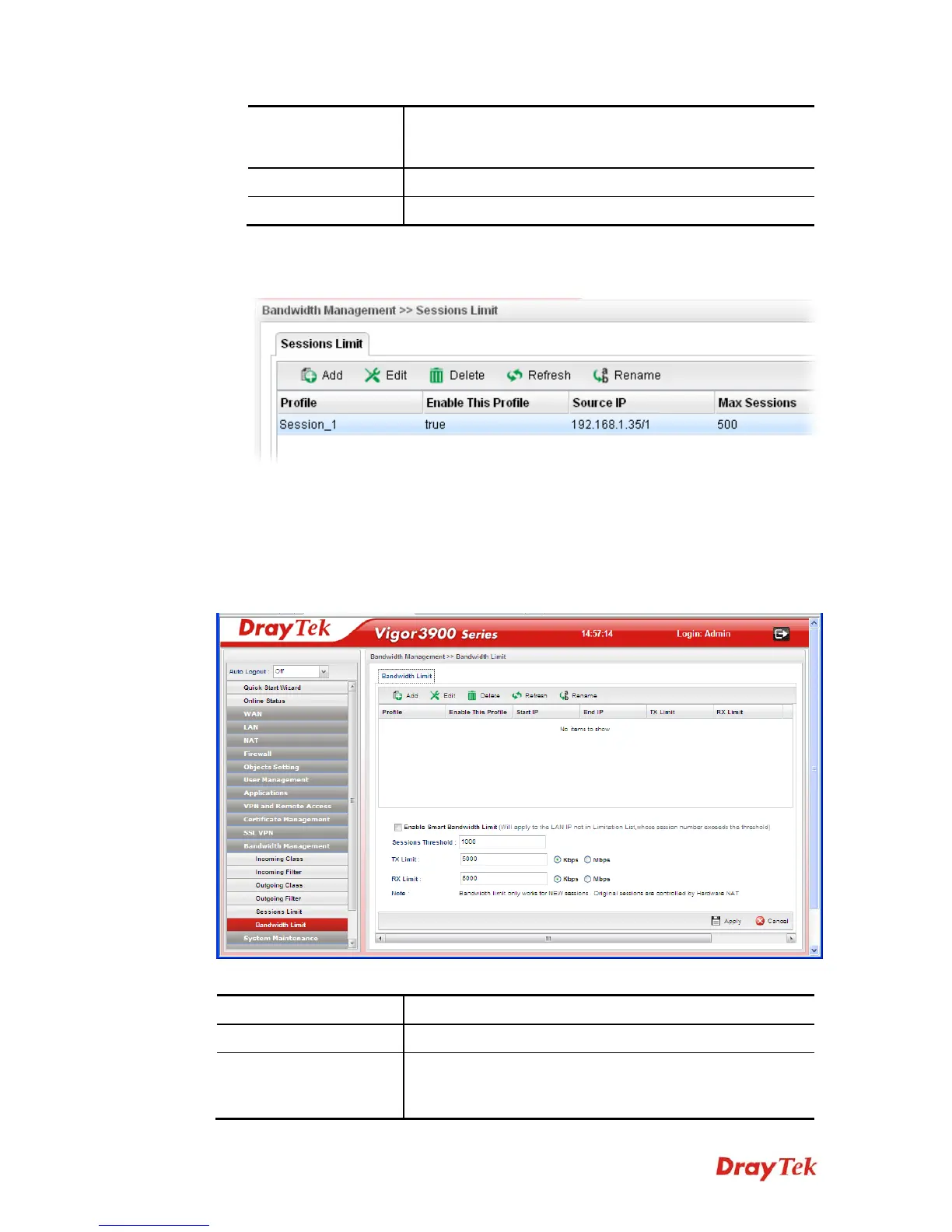This screenshot has height=1232, width=952.
Task: Click Rename icon in Bandwidth Limit toolbar
Action: 564,695
